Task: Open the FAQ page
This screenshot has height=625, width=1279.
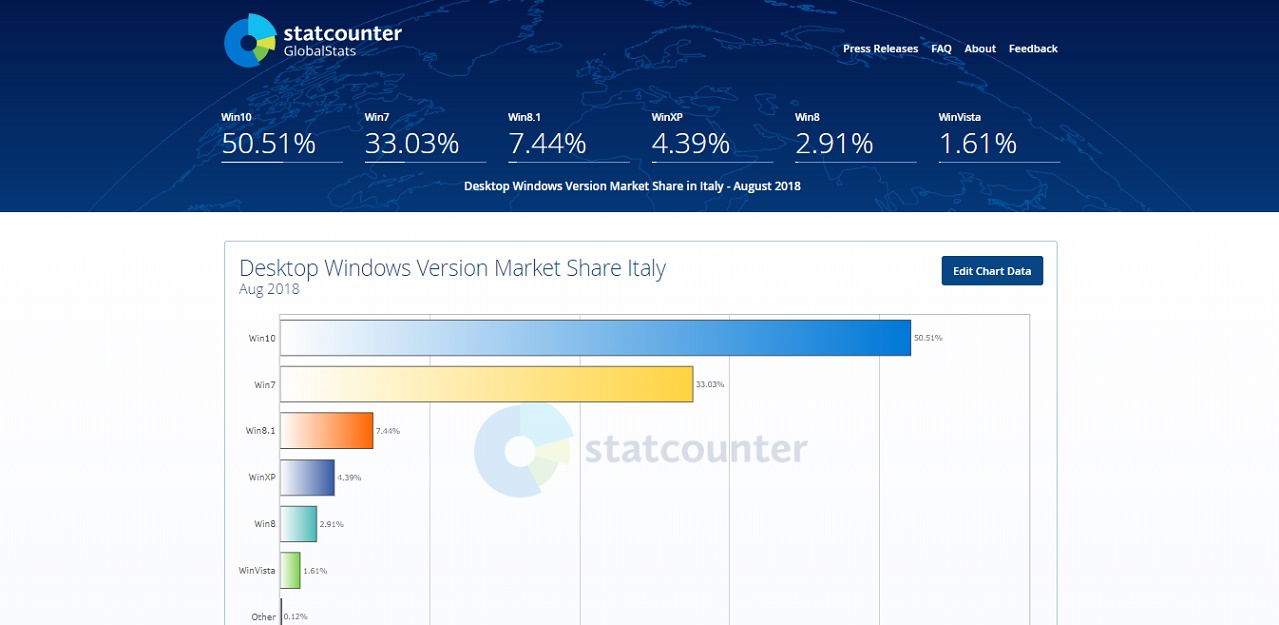Action: pos(941,49)
